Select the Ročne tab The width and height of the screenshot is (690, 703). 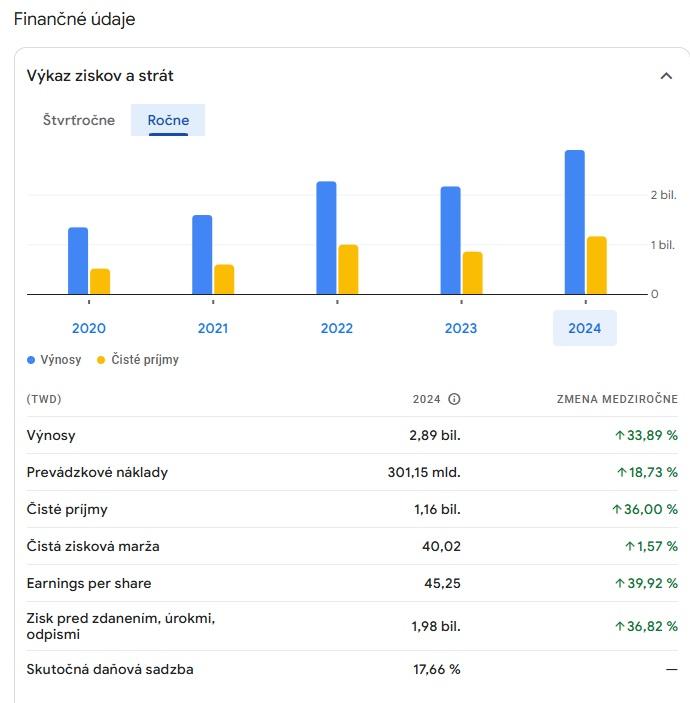[x=168, y=120]
